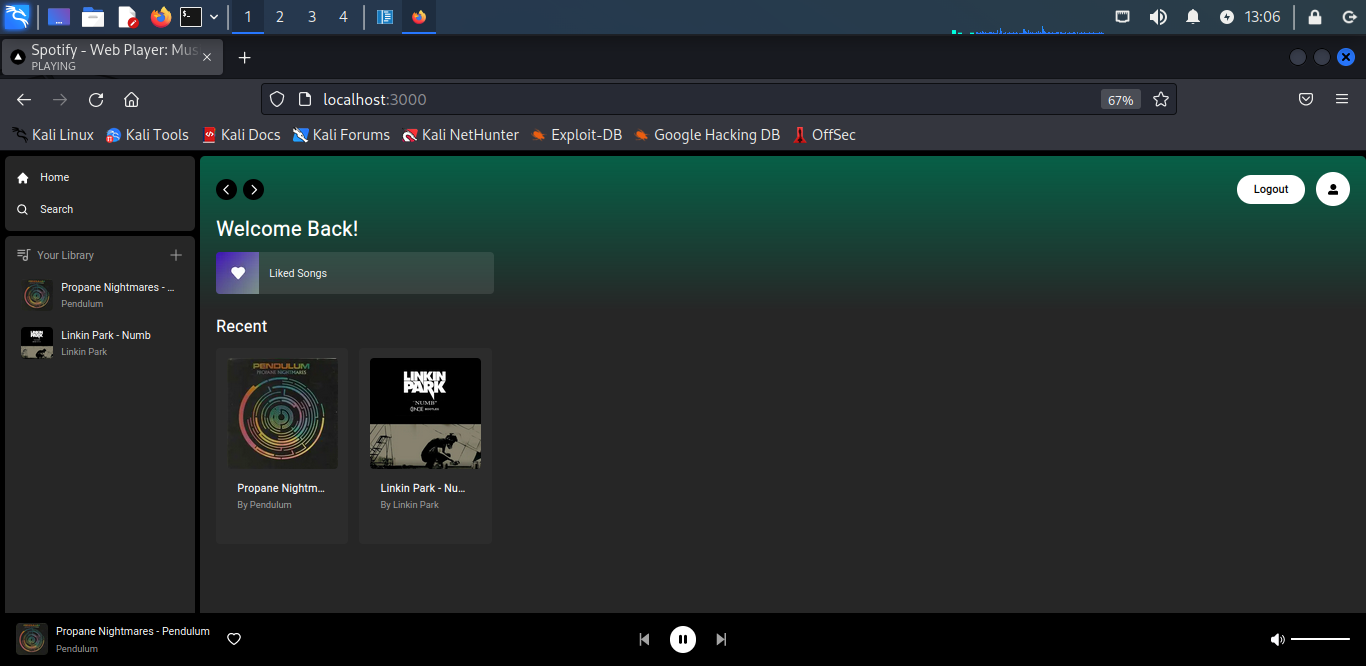The width and height of the screenshot is (1366, 666).
Task: Open the browser hamburger menu
Action: coord(1342,99)
